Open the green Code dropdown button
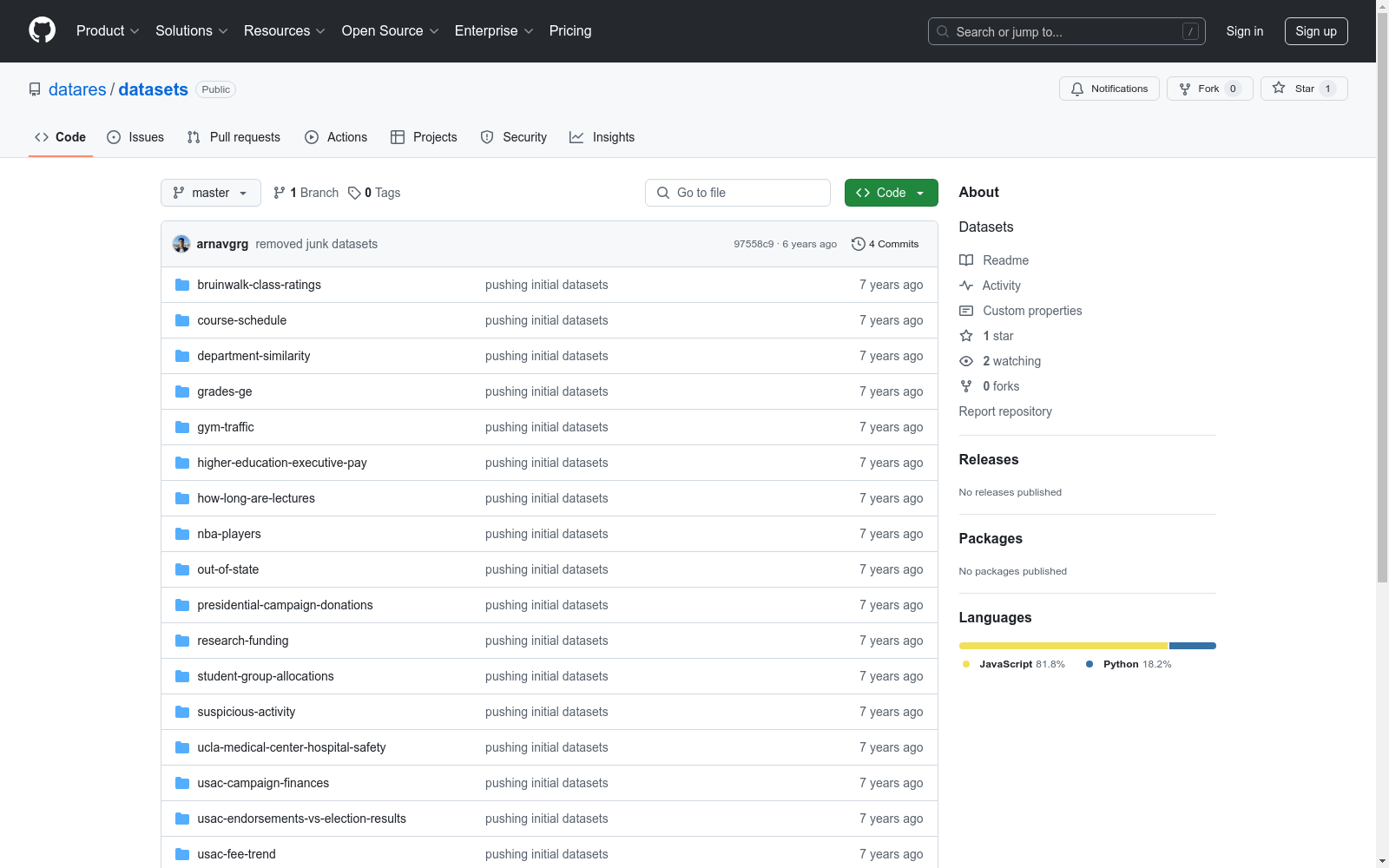This screenshot has height=868, width=1389. click(x=891, y=193)
